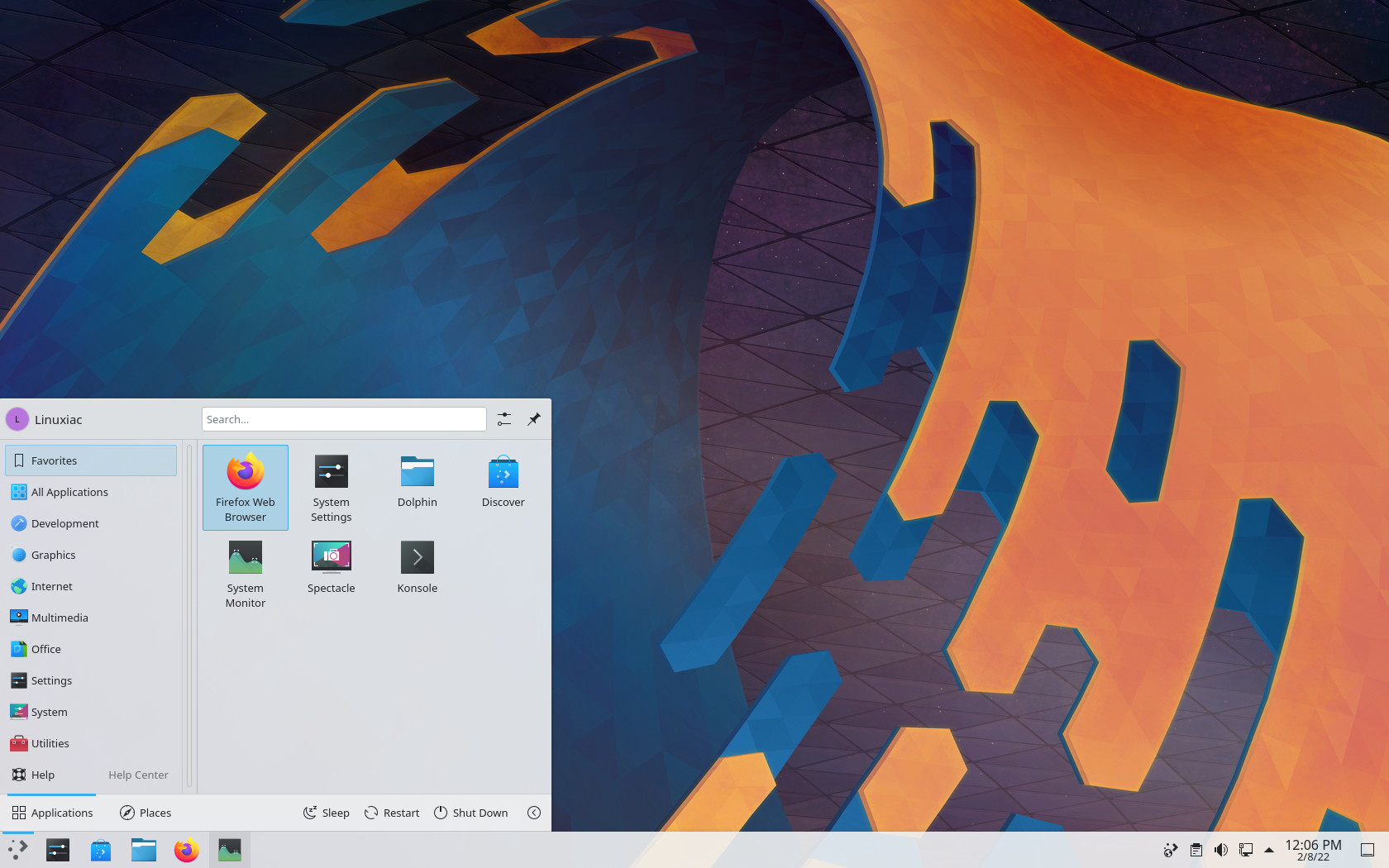This screenshot has height=868, width=1389.
Task: Switch to Applications tab
Action: tap(52, 813)
